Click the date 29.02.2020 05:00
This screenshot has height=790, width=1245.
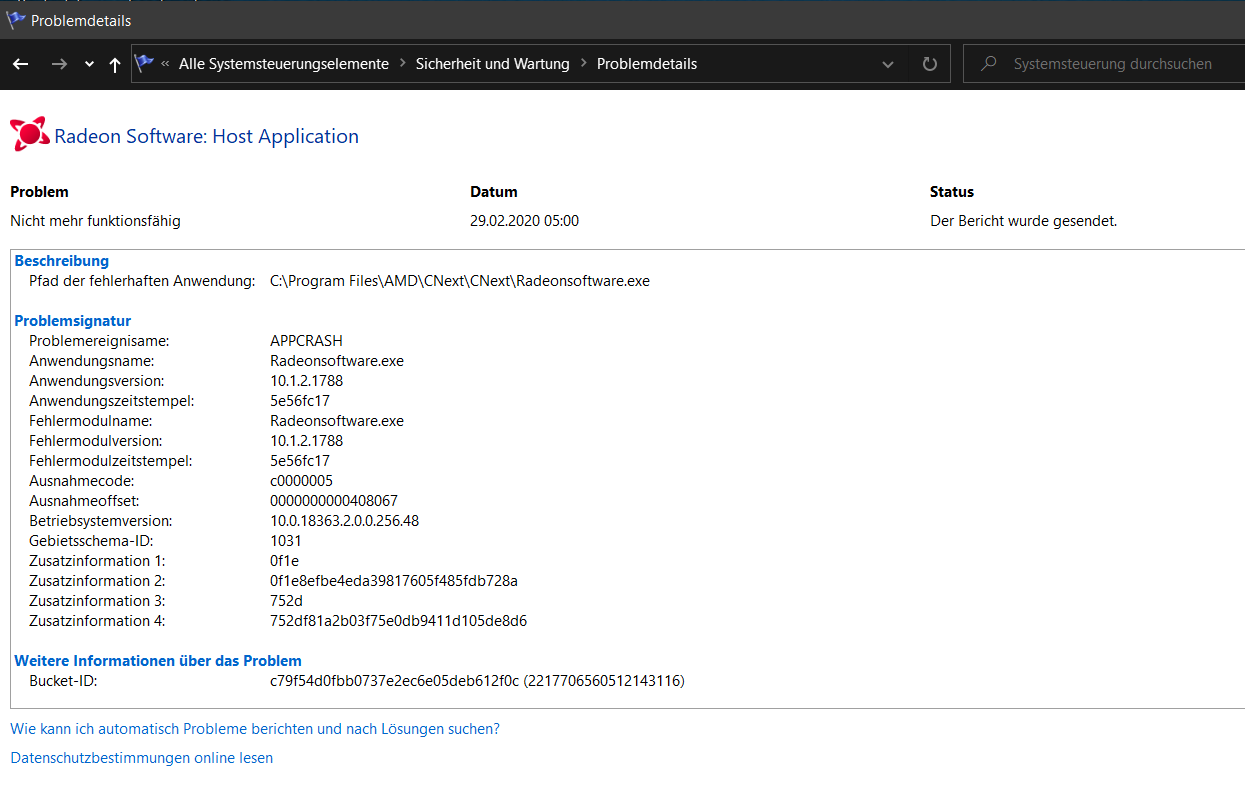524,221
